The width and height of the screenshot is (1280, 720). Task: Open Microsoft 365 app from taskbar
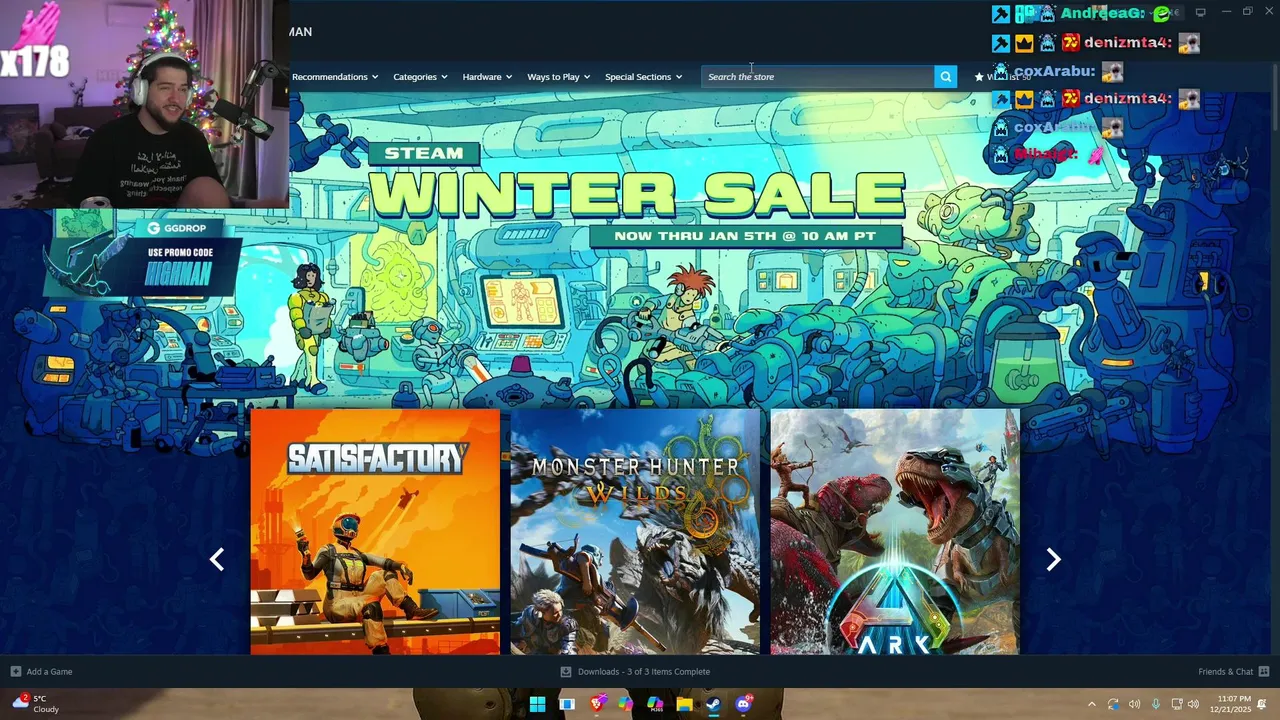[x=655, y=704]
